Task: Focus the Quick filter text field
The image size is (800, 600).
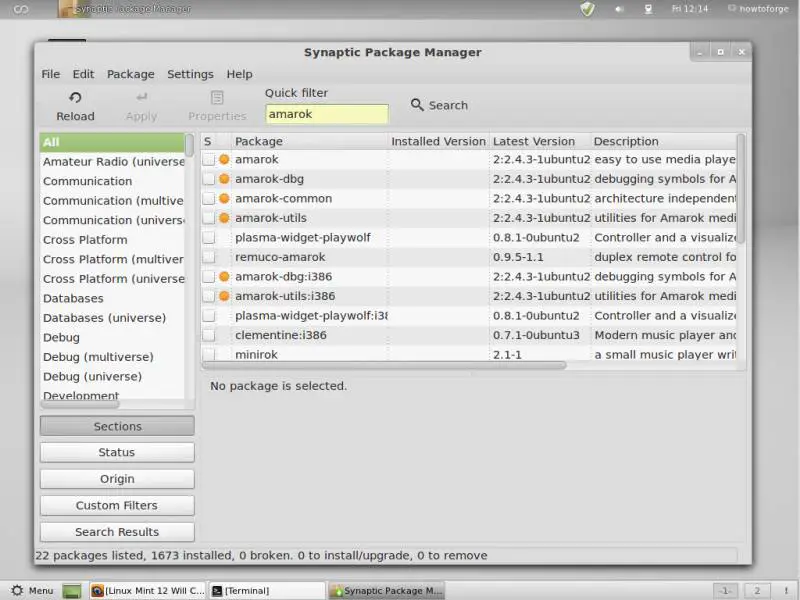Action: tap(326, 114)
